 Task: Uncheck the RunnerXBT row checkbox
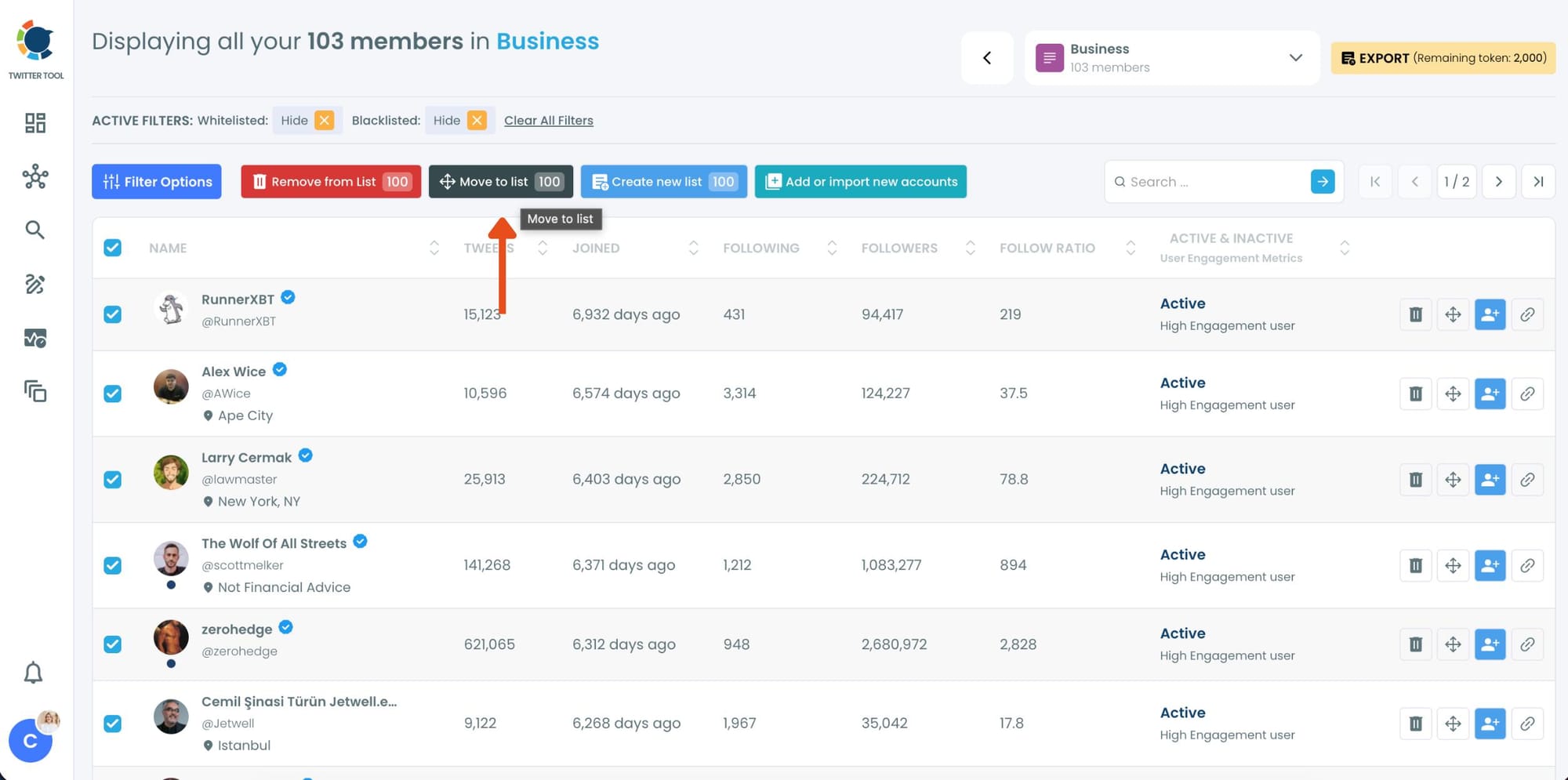[x=113, y=314]
